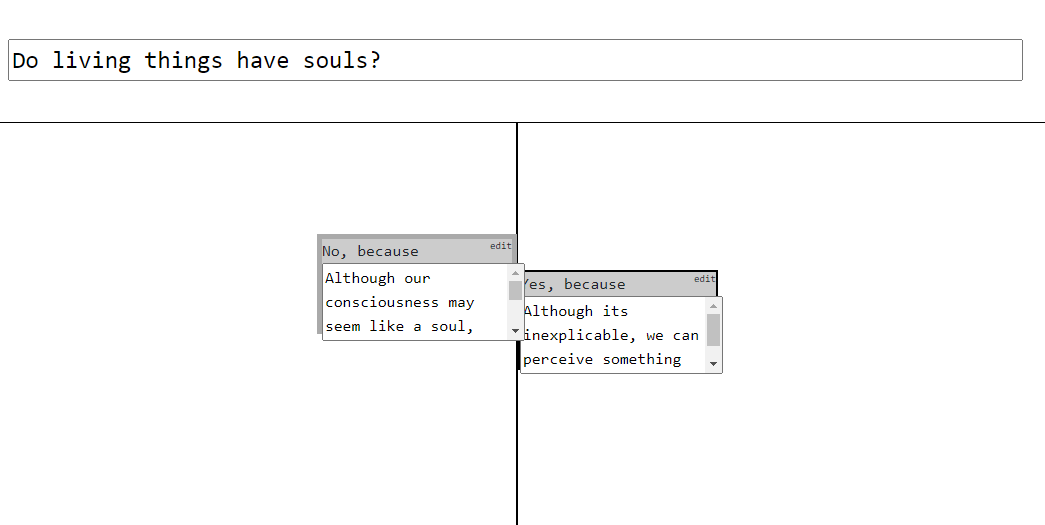Click the down arrow on the No card scrollbar
This screenshot has height=525, width=1045.
515,331
